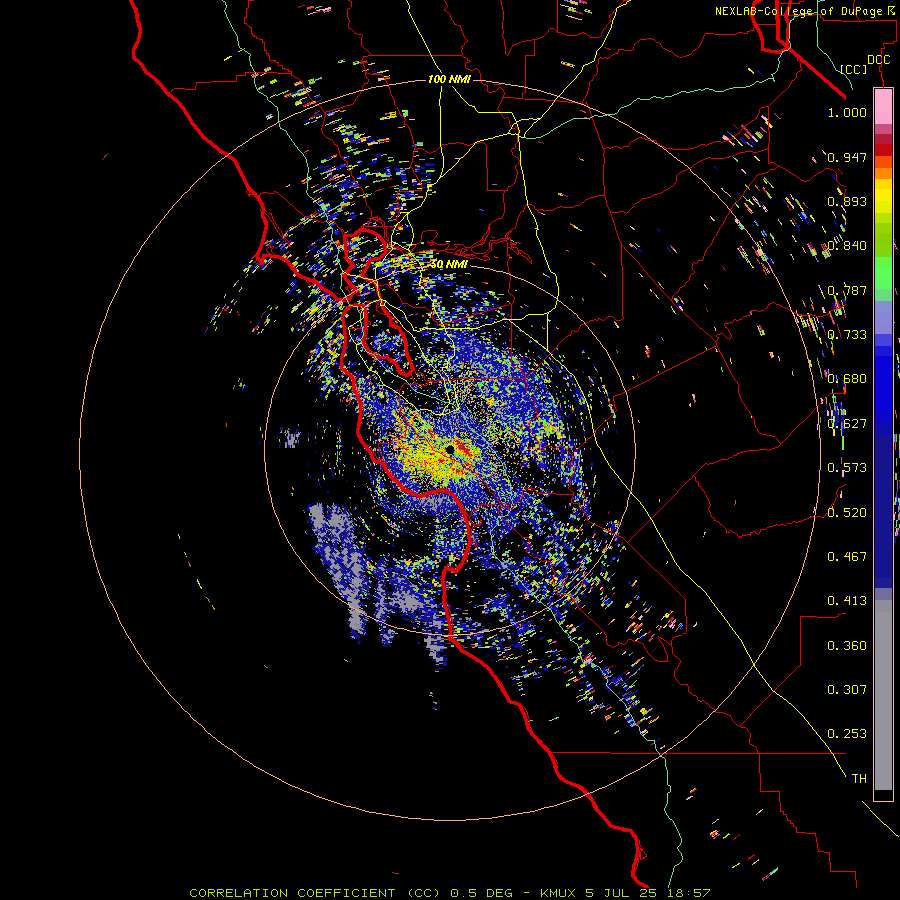Click the 0.627 legend value
The image size is (900, 900).
click(847, 424)
